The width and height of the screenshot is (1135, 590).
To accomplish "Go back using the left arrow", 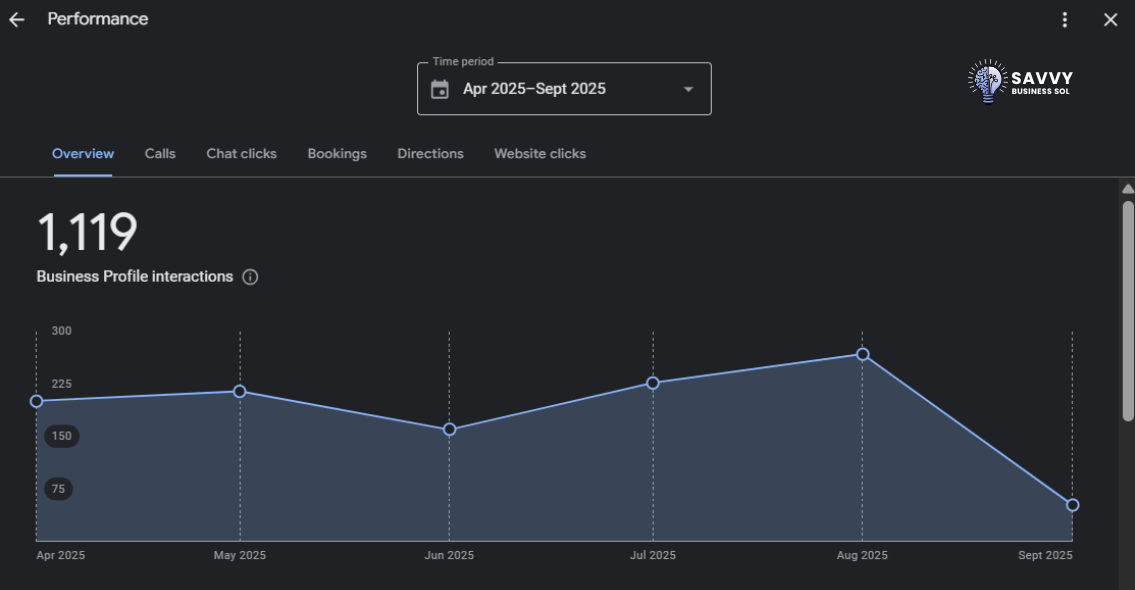I will [17, 20].
